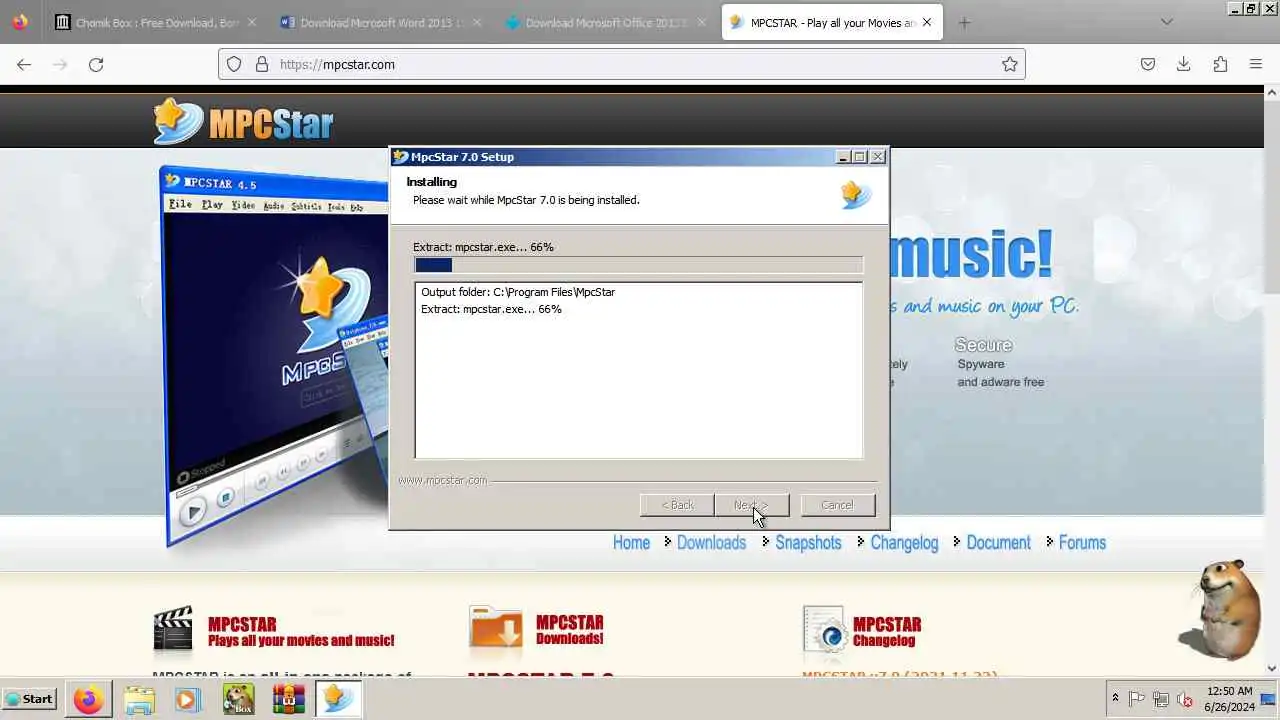Click the MPCStar website logo
1280x720 pixels.
243,122
